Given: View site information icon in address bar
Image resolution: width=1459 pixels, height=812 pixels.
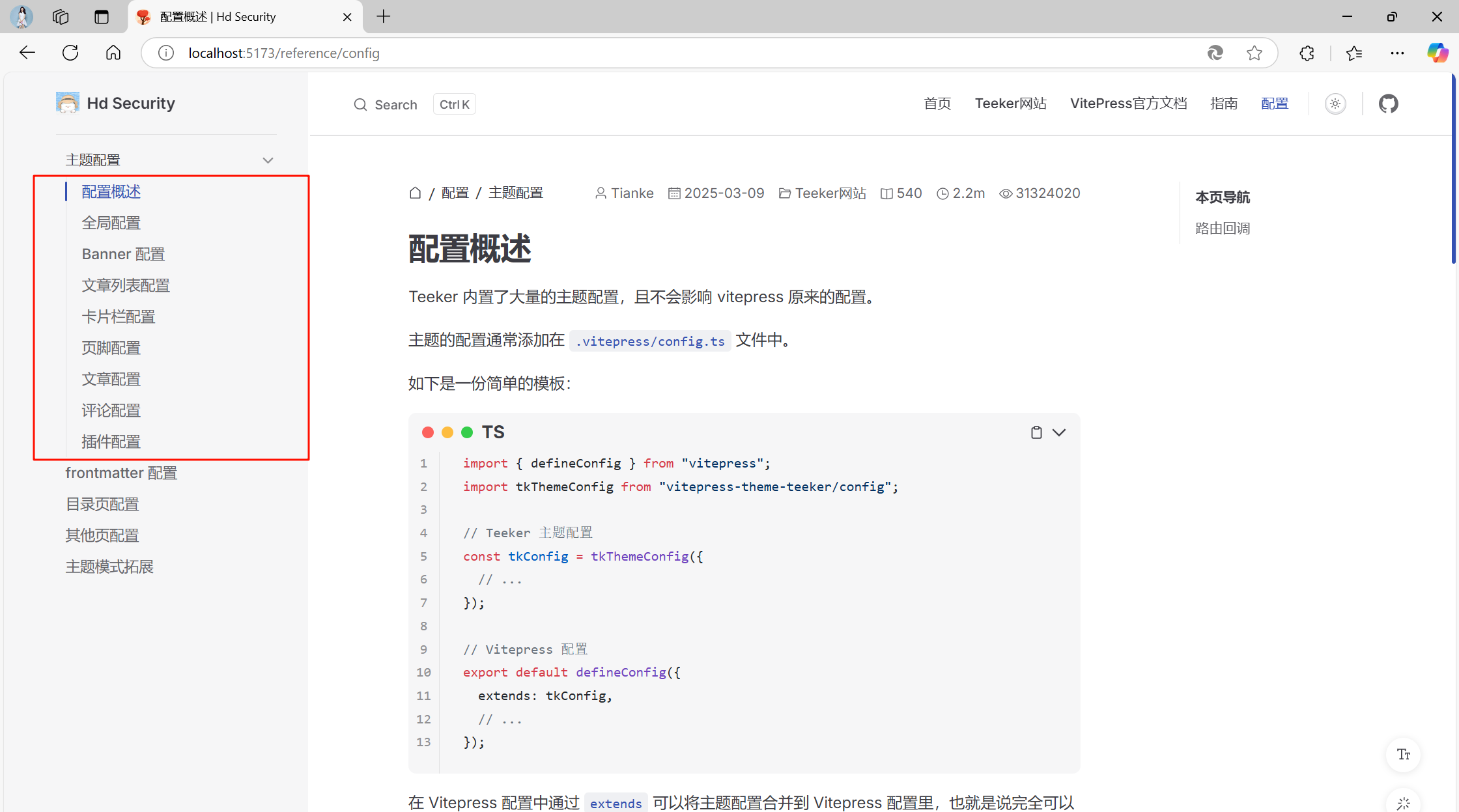Looking at the screenshot, I should pyautogui.click(x=166, y=53).
